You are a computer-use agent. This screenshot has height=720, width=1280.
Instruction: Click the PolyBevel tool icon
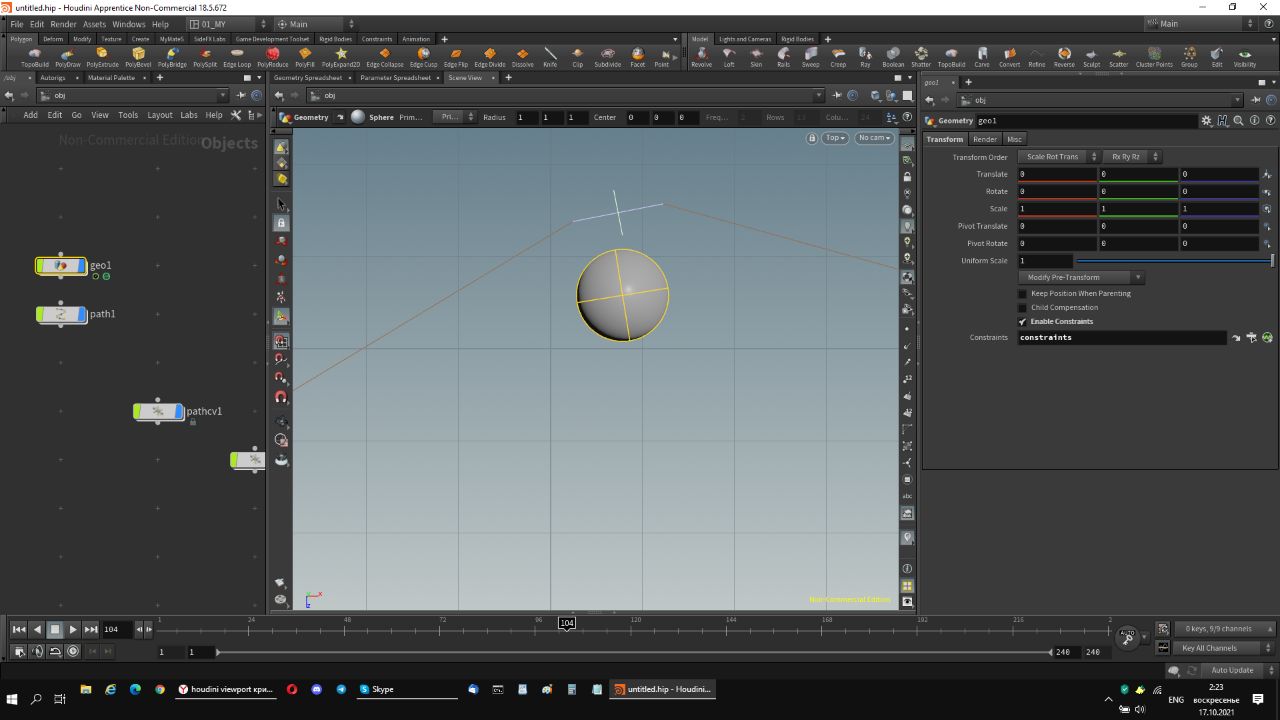point(138,55)
